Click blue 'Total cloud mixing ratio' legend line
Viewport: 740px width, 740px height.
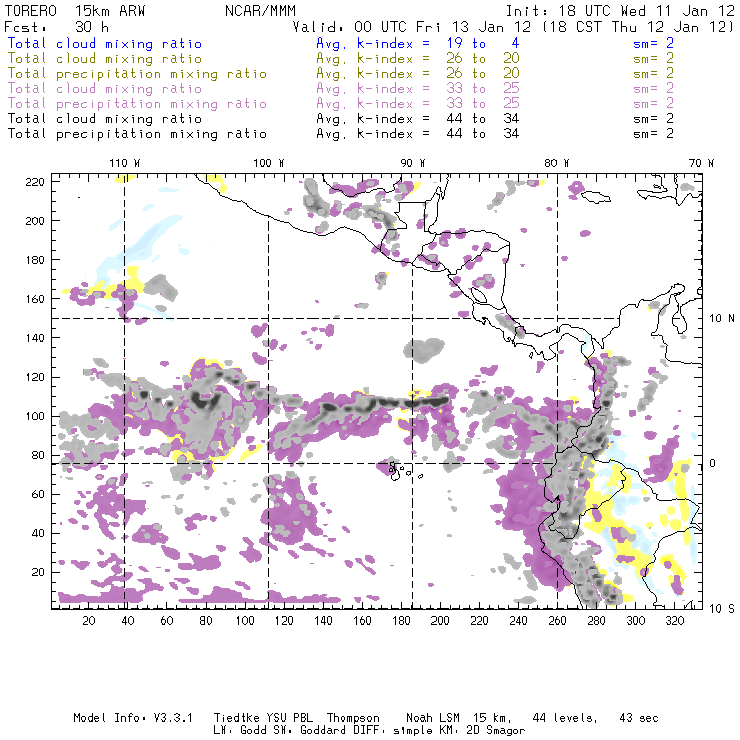pyautogui.click(x=105, y=43)
